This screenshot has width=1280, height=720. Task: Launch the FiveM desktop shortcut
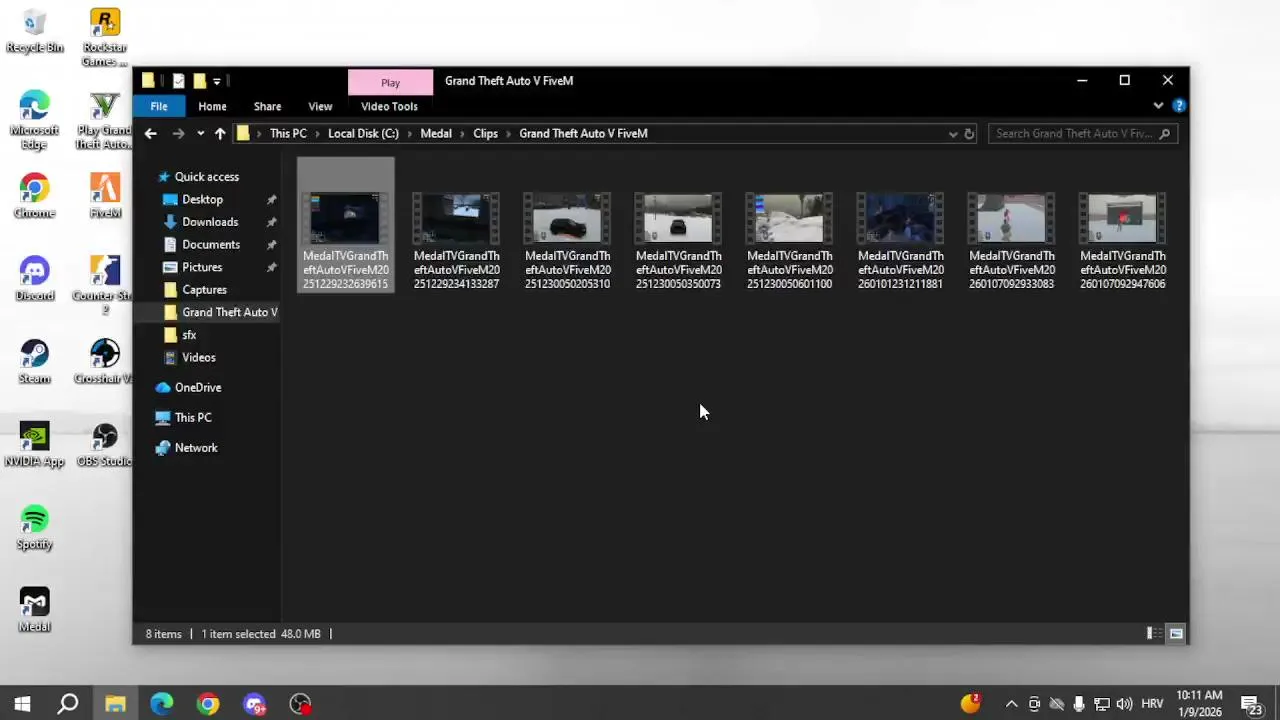point(105,196)
